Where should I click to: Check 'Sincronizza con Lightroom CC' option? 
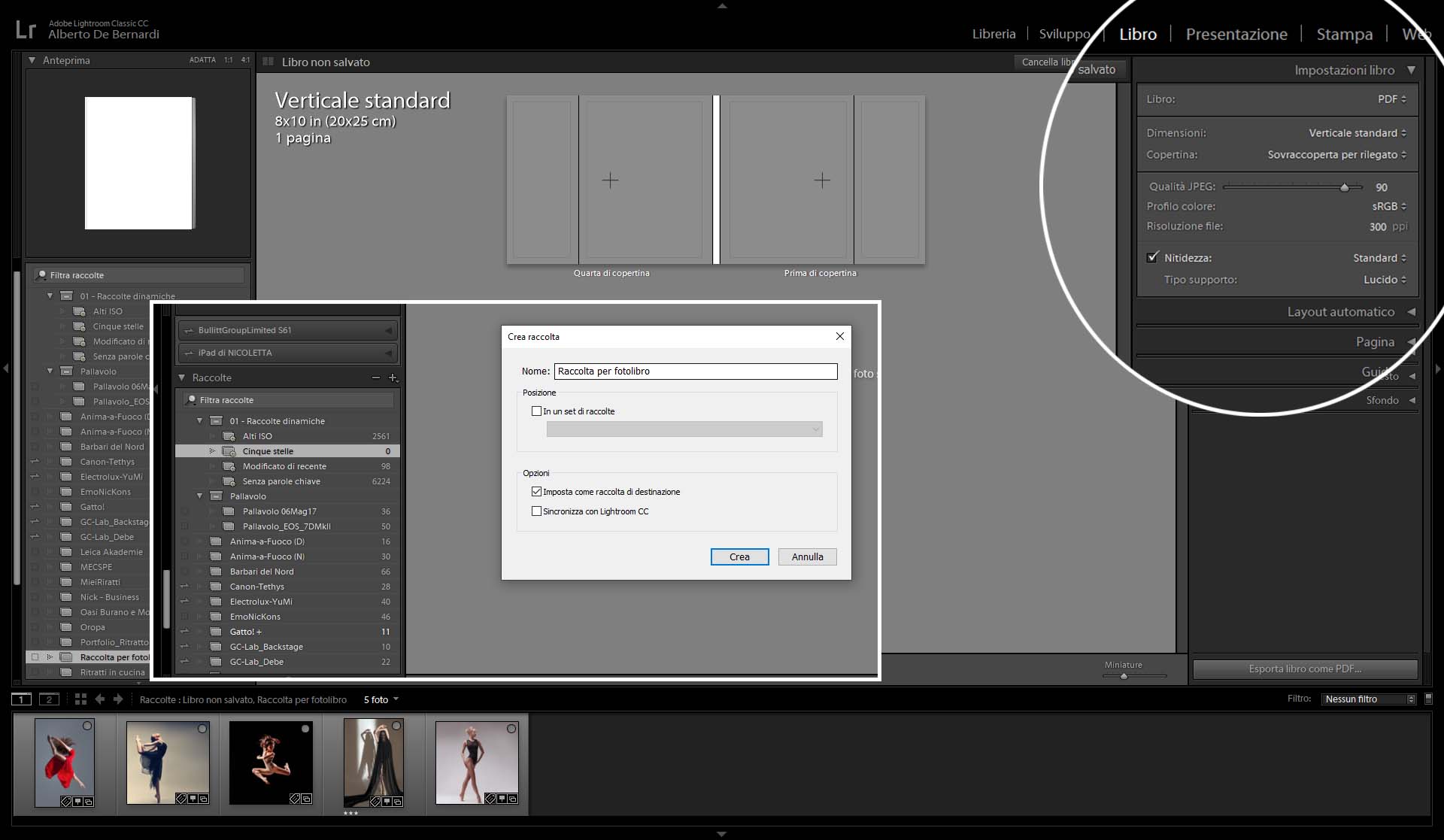click(x=536, y=511)
